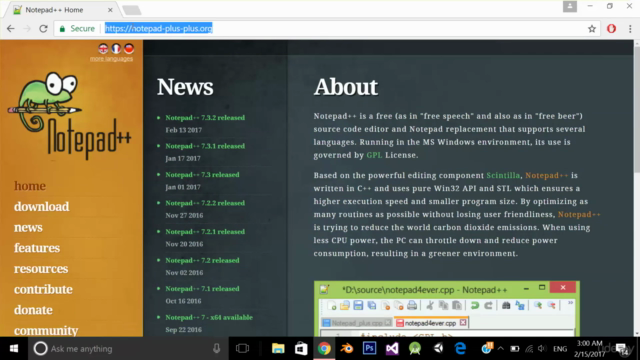
Task: Open Microsoft Edge from the taskbar
Action: click(461, 349)
